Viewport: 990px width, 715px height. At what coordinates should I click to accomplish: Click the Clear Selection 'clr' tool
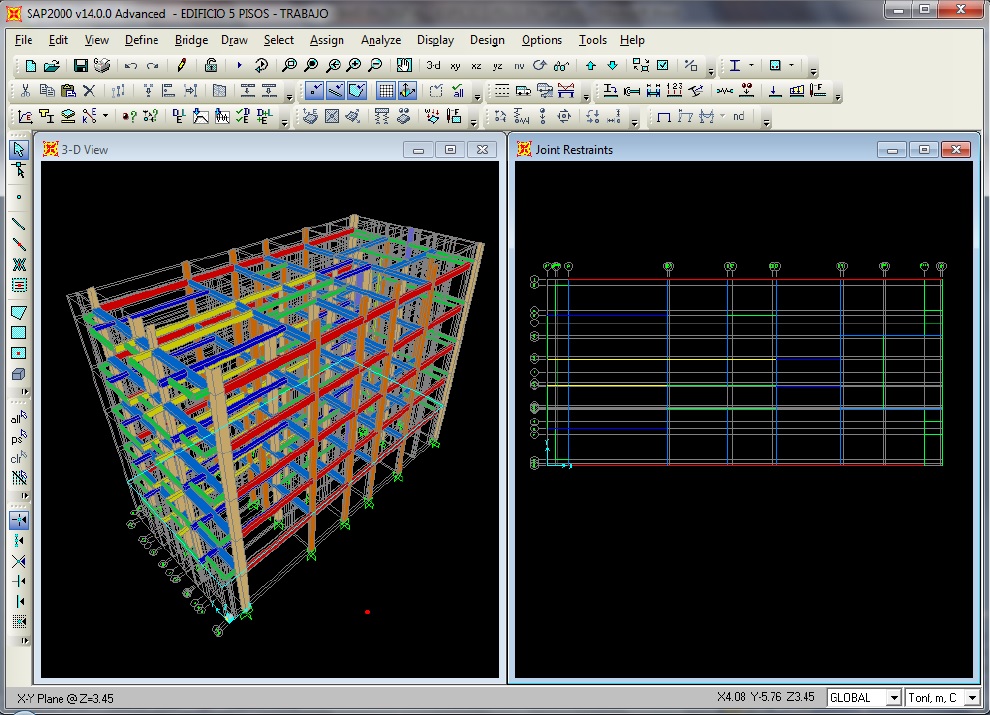point(19,458)
